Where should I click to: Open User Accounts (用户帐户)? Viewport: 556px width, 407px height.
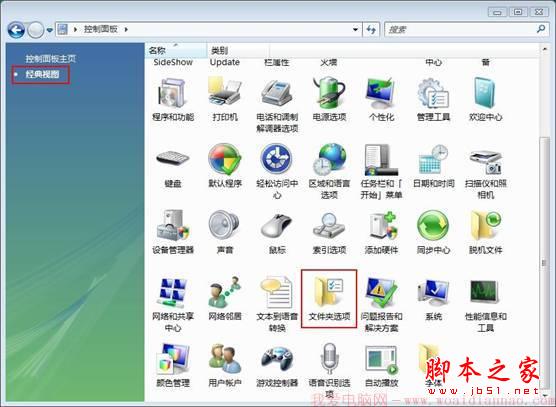[225, 366]
